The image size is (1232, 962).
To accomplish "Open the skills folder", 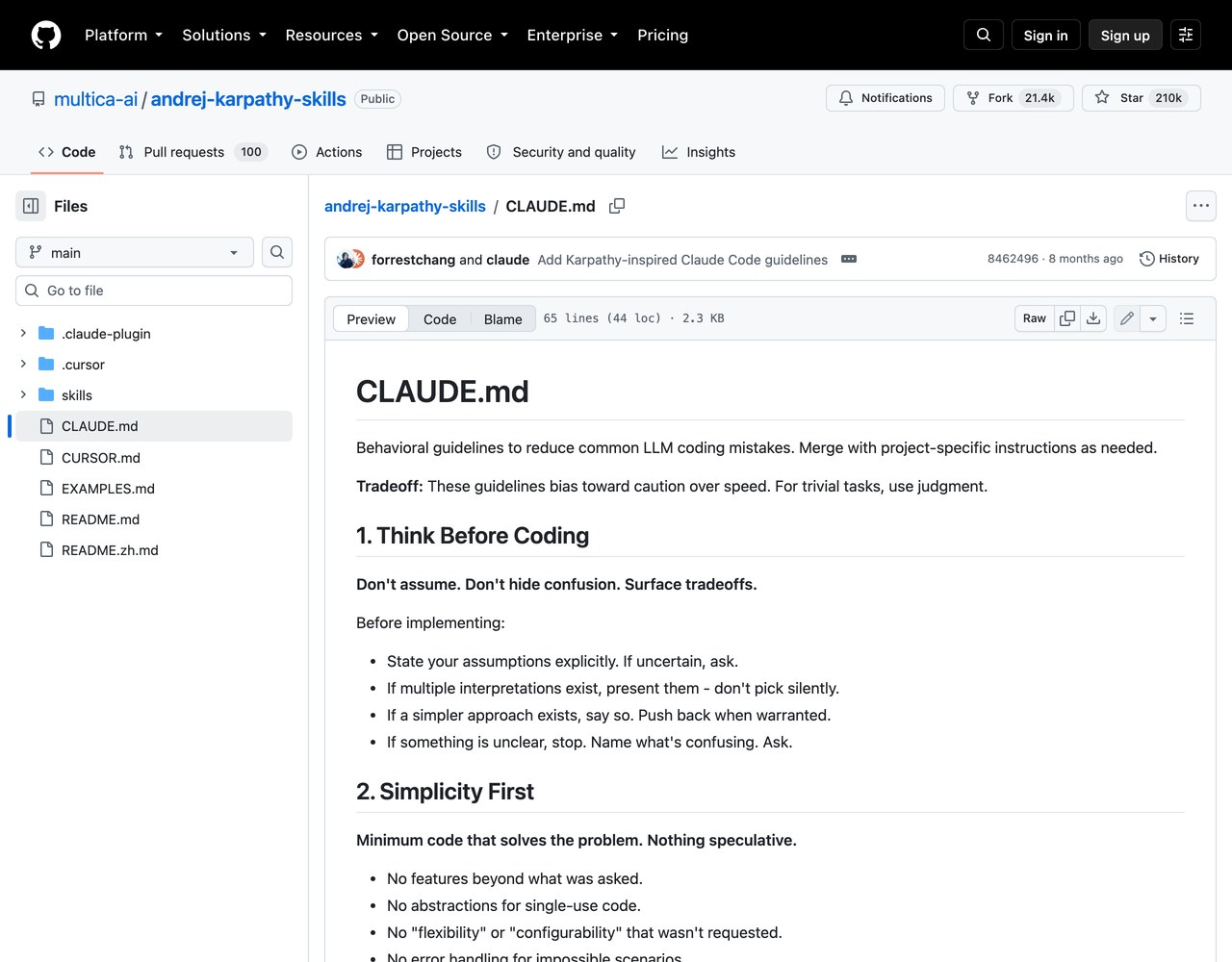I will pyautogui.click(x=77, y=395).
